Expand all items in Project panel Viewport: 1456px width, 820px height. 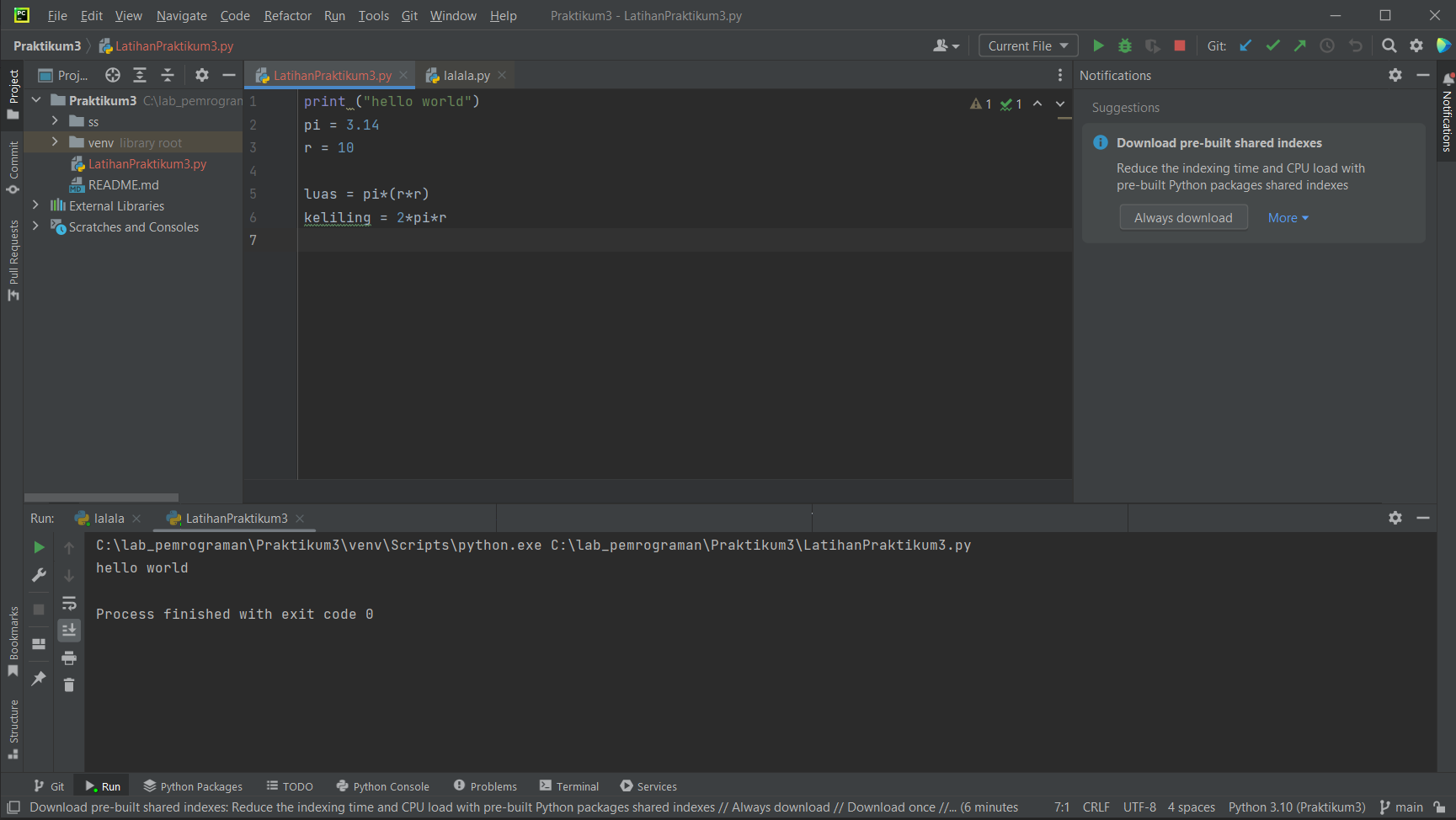140,75
